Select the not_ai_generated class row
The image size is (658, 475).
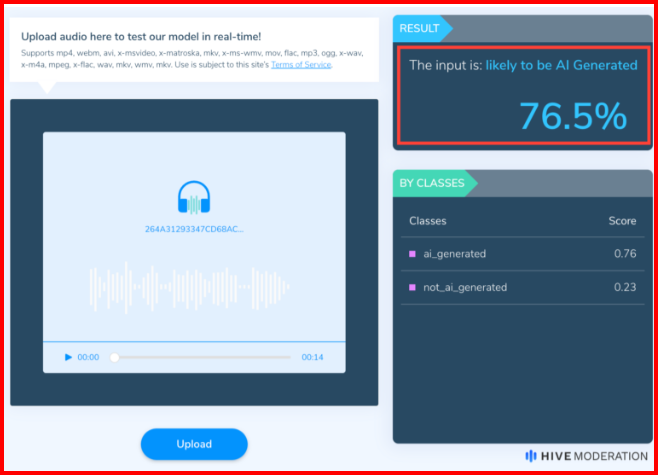point(522,287)
